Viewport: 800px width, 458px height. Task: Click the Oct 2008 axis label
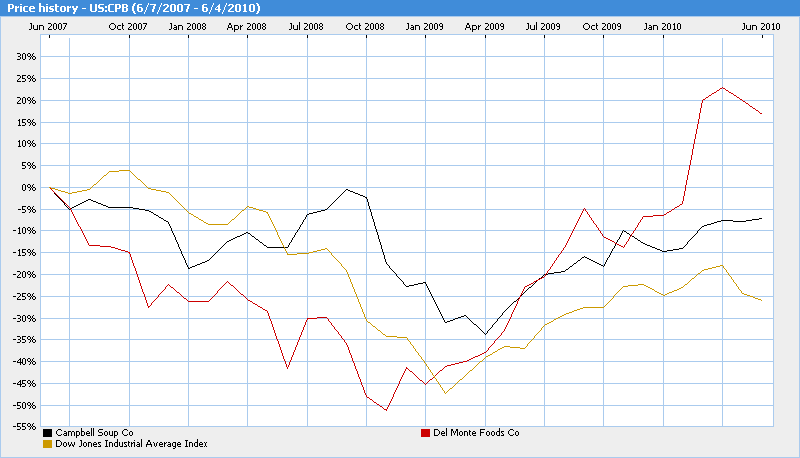(x=365, y=27)
